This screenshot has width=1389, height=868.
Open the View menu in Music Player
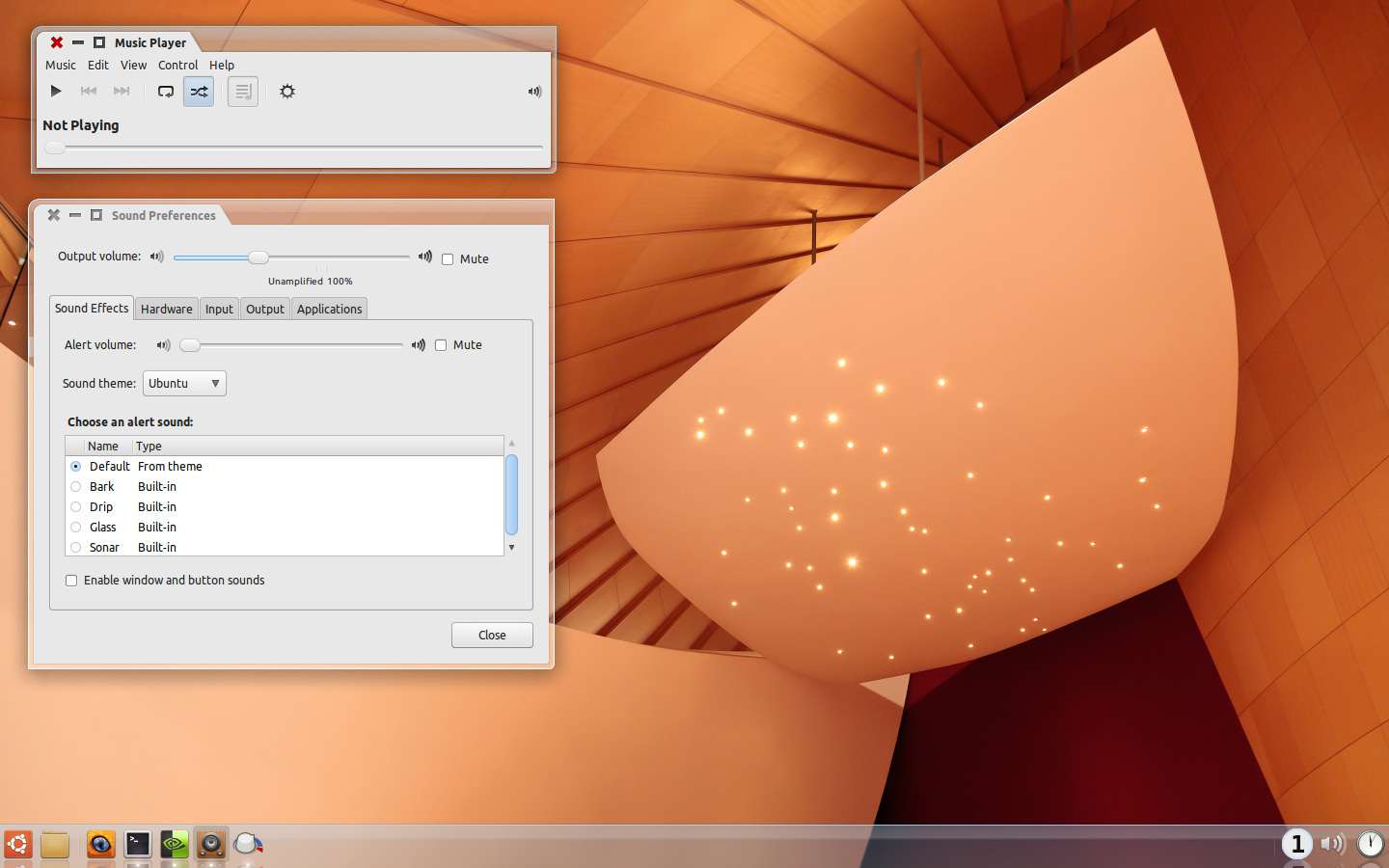[134, 66]
